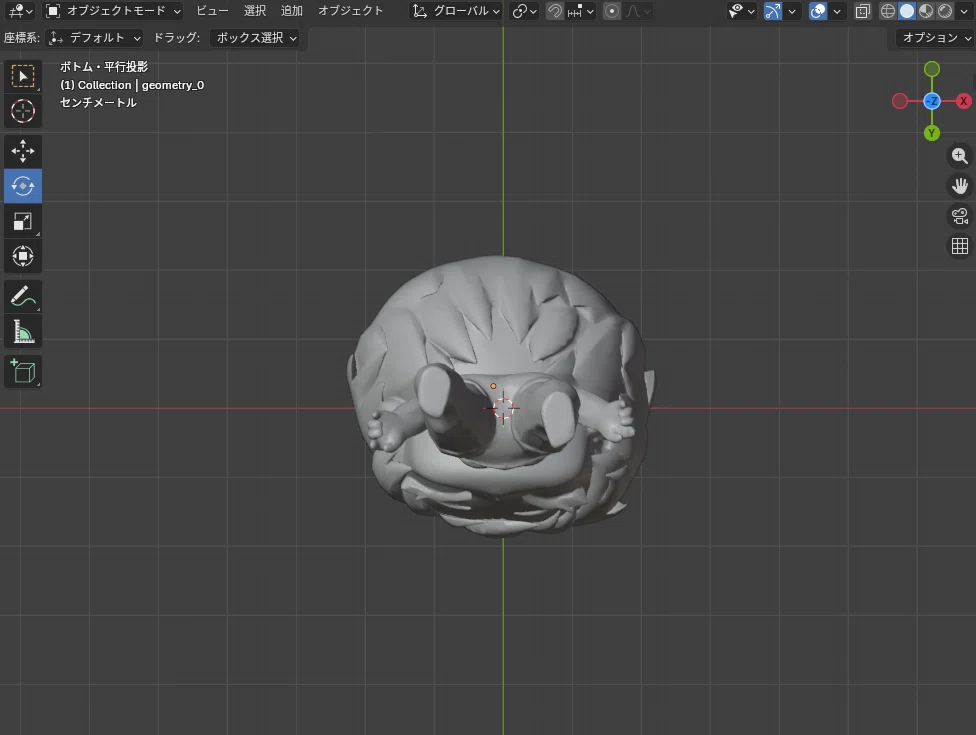Open the Global orientation dropdown
The width and height of the screenshot is (976, 735).
point(456,11)
